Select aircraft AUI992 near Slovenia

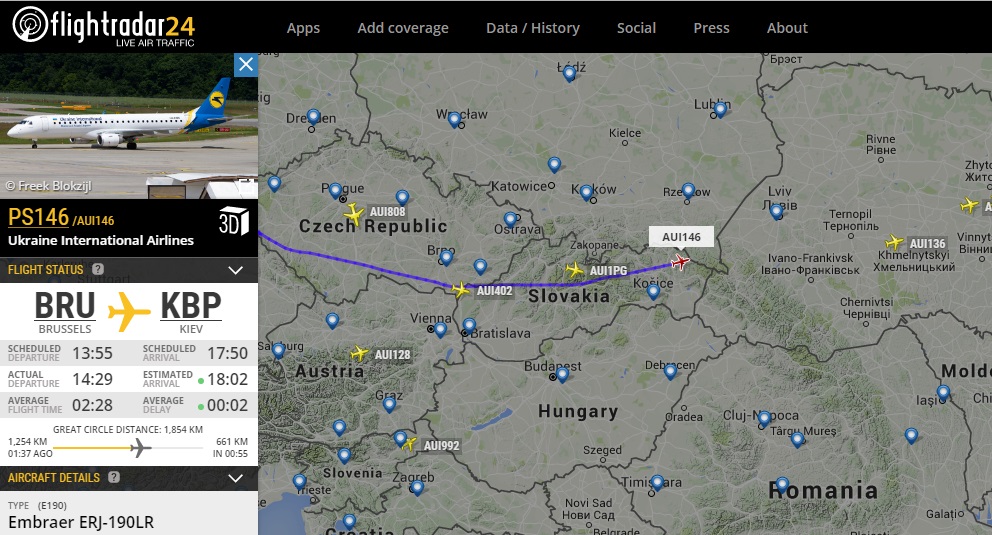(x=409, y=444)
